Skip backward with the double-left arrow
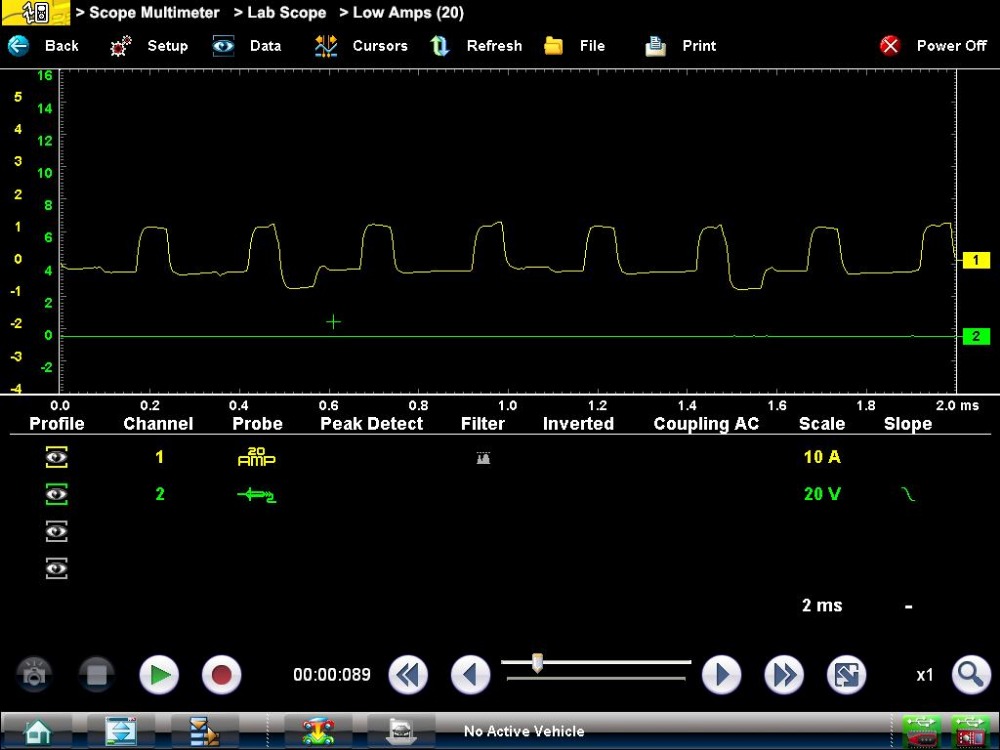The image size is (1000, 750). pos(407,676)
